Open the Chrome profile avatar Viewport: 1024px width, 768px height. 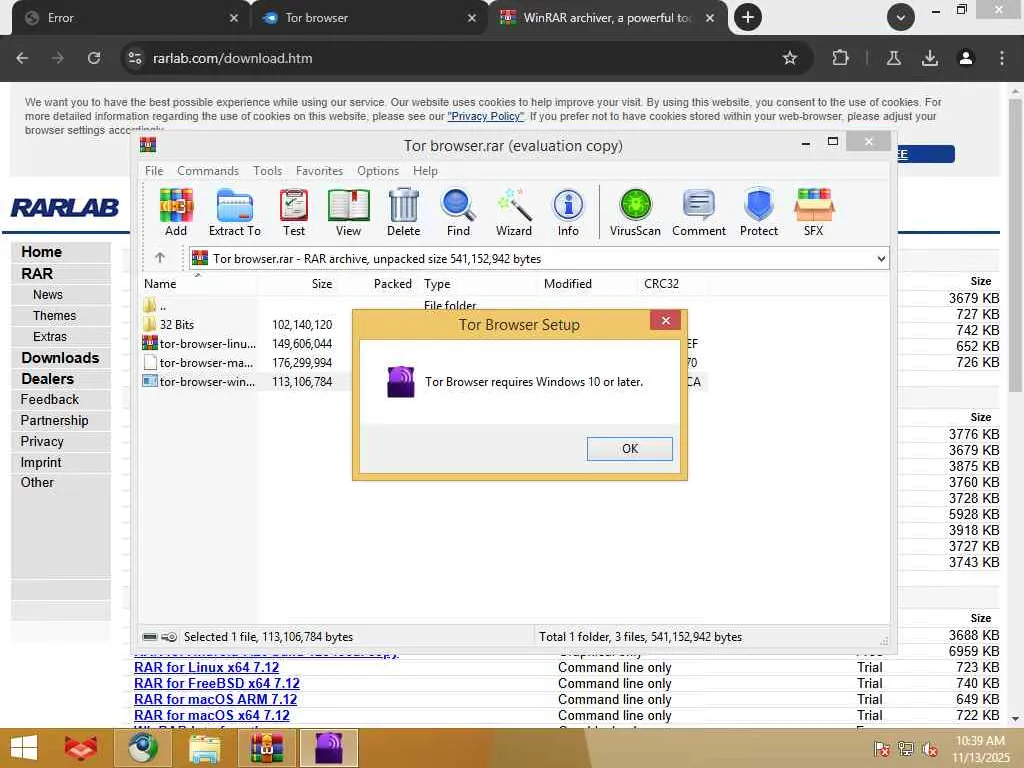tap(965, 58)
